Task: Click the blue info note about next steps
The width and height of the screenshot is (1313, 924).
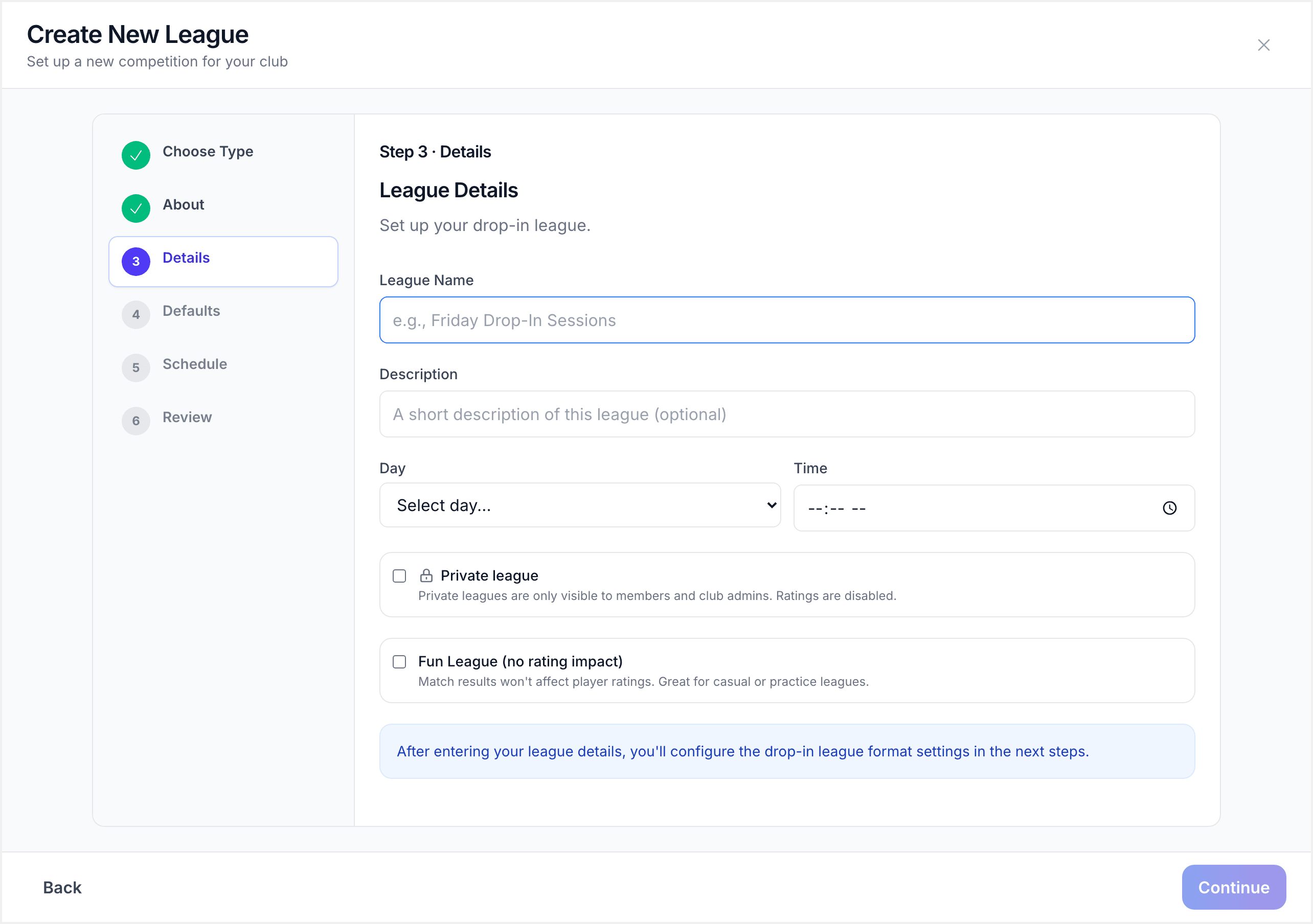Action: [x=787, y=751]
